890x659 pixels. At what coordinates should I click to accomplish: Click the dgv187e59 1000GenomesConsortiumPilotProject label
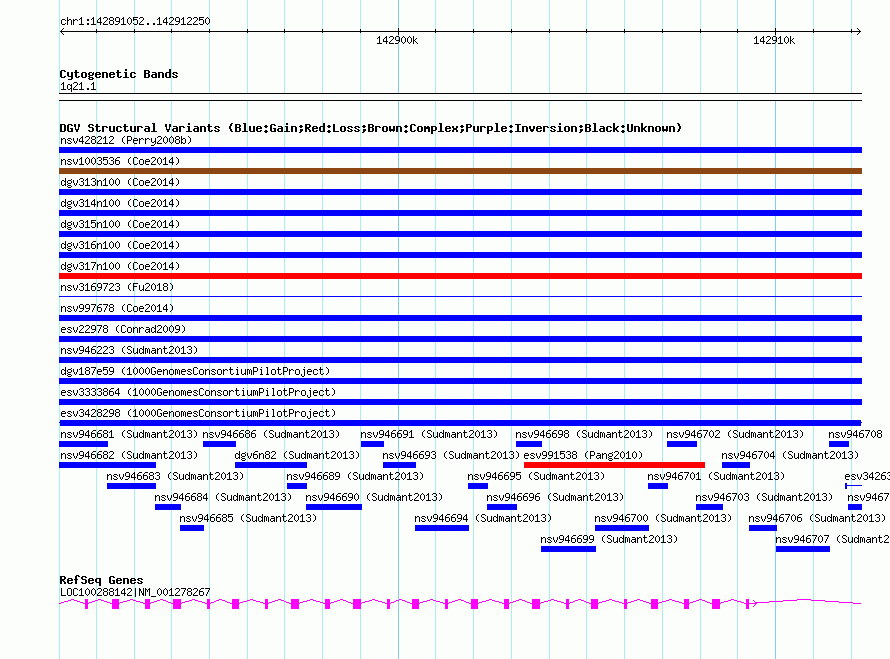[x=195, y=371]
